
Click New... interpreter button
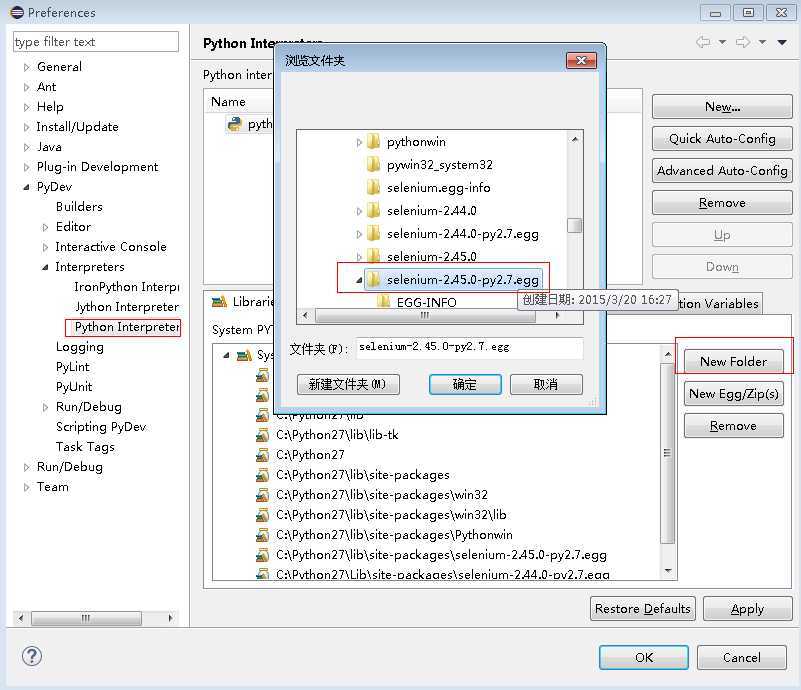click(722, 106)
